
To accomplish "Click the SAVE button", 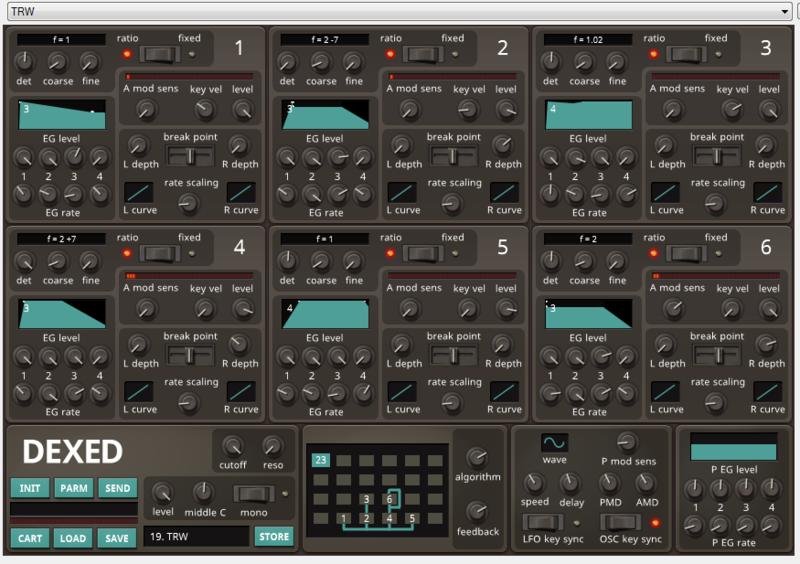I will point(117,538).
